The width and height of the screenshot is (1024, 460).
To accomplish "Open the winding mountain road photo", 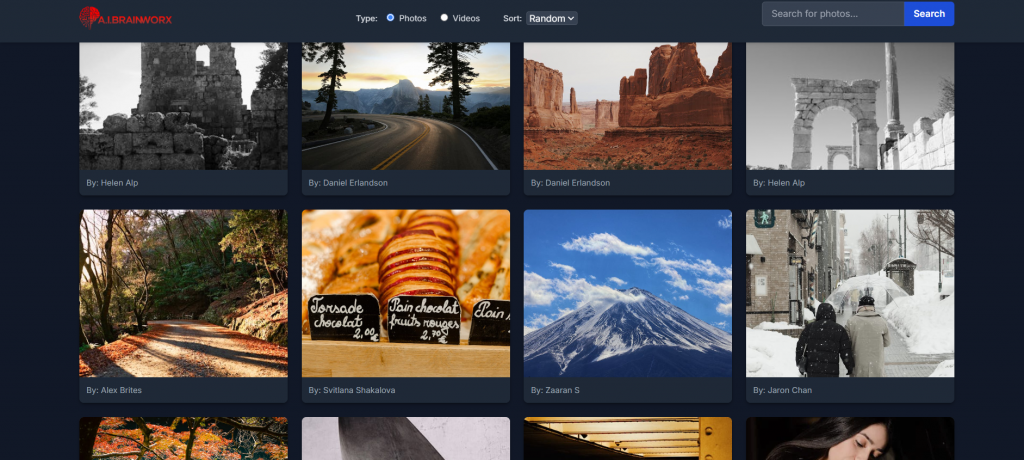I will [x=405, y=105].
